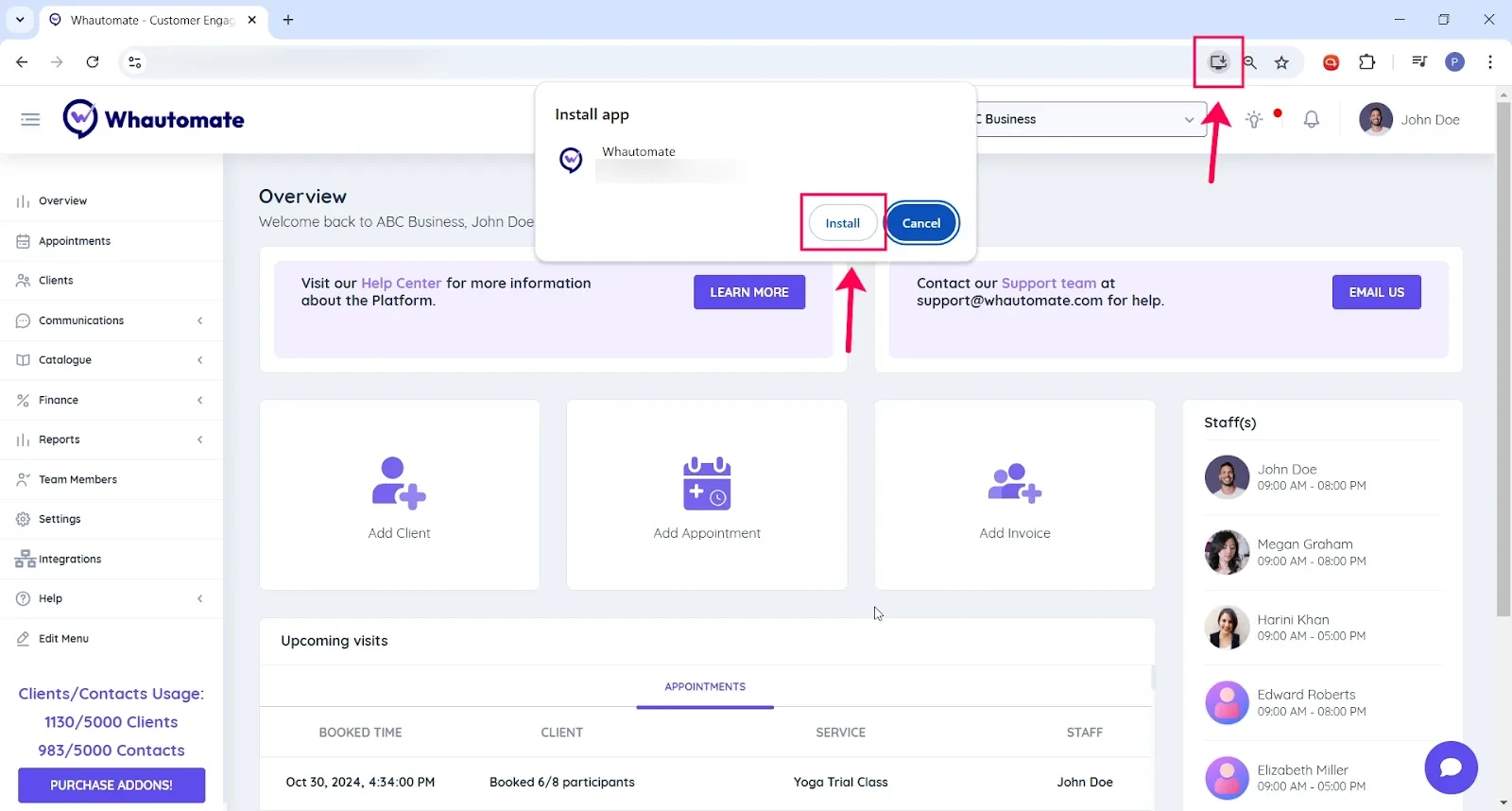Click Cancel in the Install app dialog
This screenshot has width=1512, height=811.
coord(921,223)
